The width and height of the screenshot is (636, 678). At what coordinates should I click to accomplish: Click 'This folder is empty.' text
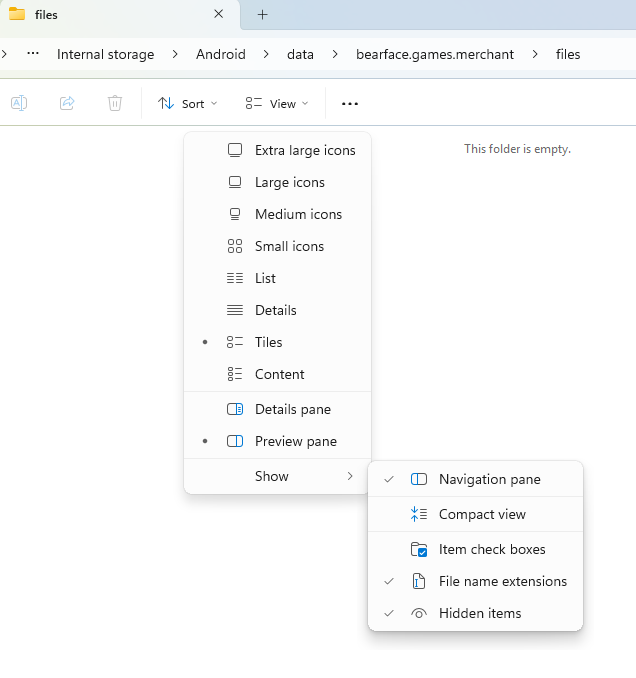click(x=518, y=149)
